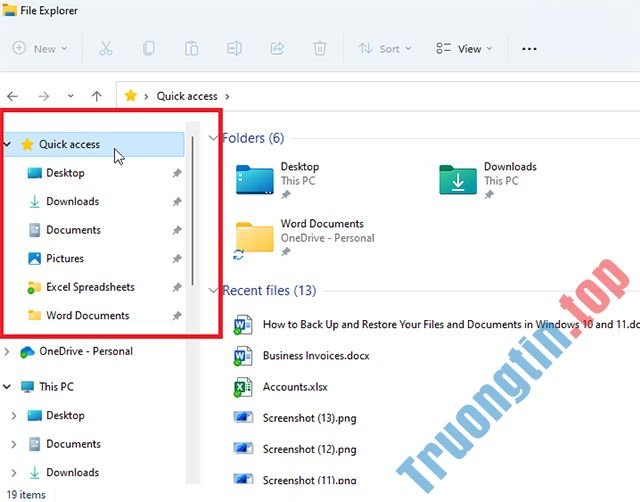Select Accounts.xlsx file
Viewport: 640px width, 502px height.
tap(281, 387)
